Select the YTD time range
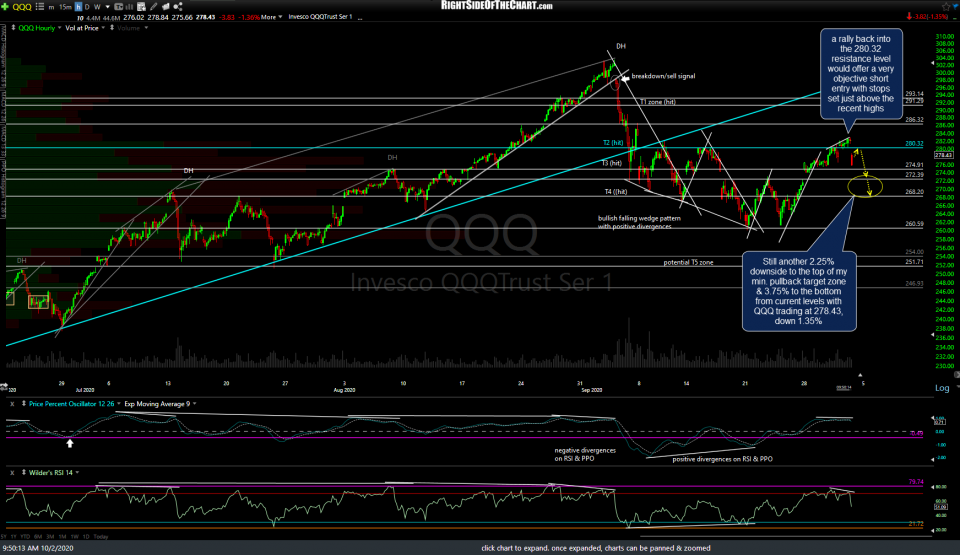 [x=25, y=537]
